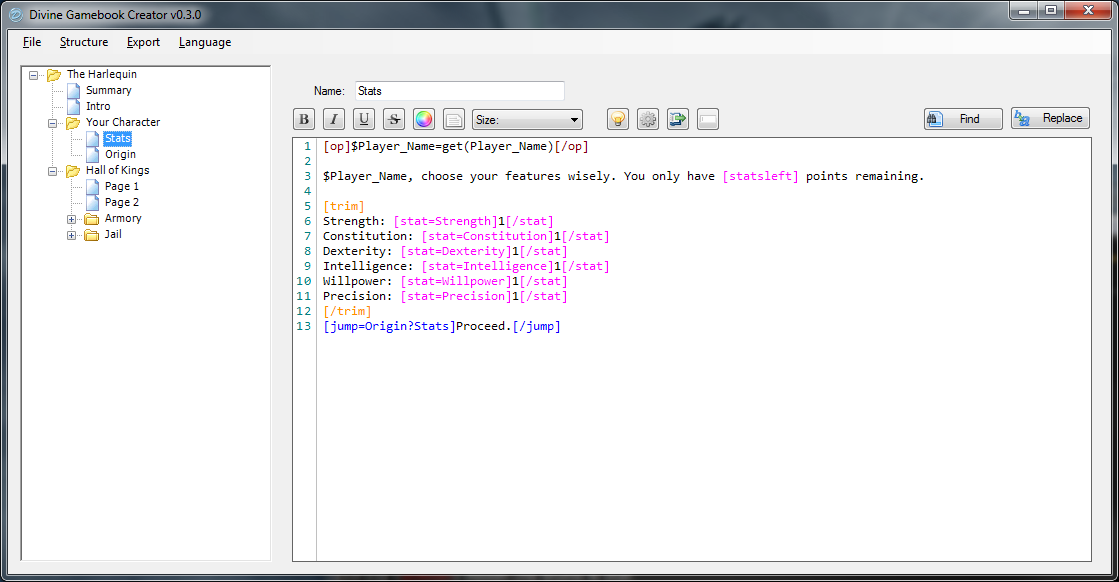The image size is (1119, 582).
Task: Click [stat=Constitution] tag on line 7
Action: 487,236
